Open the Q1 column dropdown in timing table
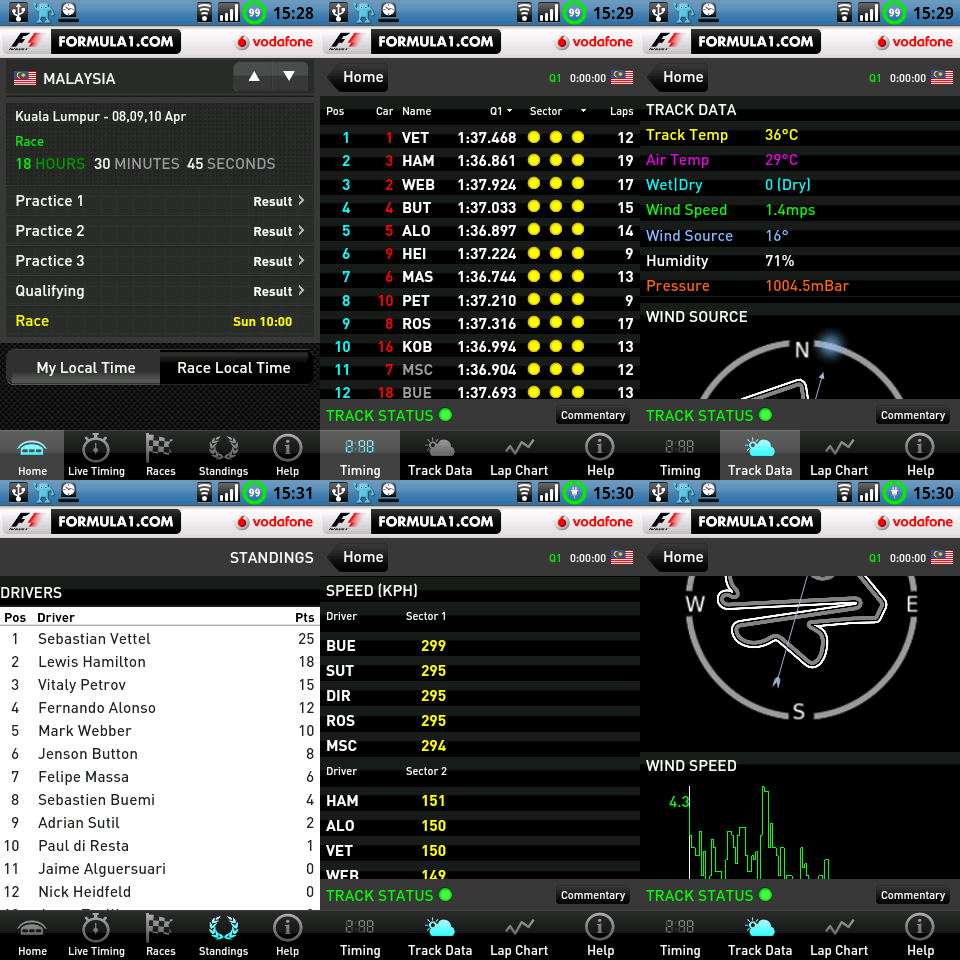This screenshot has width=960, height=960. [501, 111]
